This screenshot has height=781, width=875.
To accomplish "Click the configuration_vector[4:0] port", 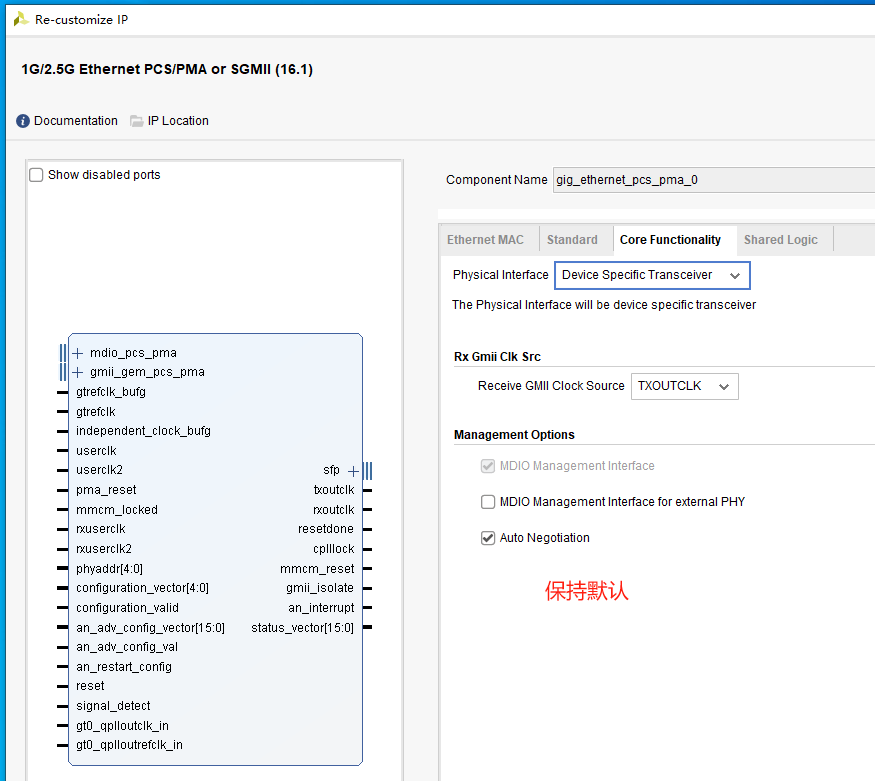I will (142, 588).
